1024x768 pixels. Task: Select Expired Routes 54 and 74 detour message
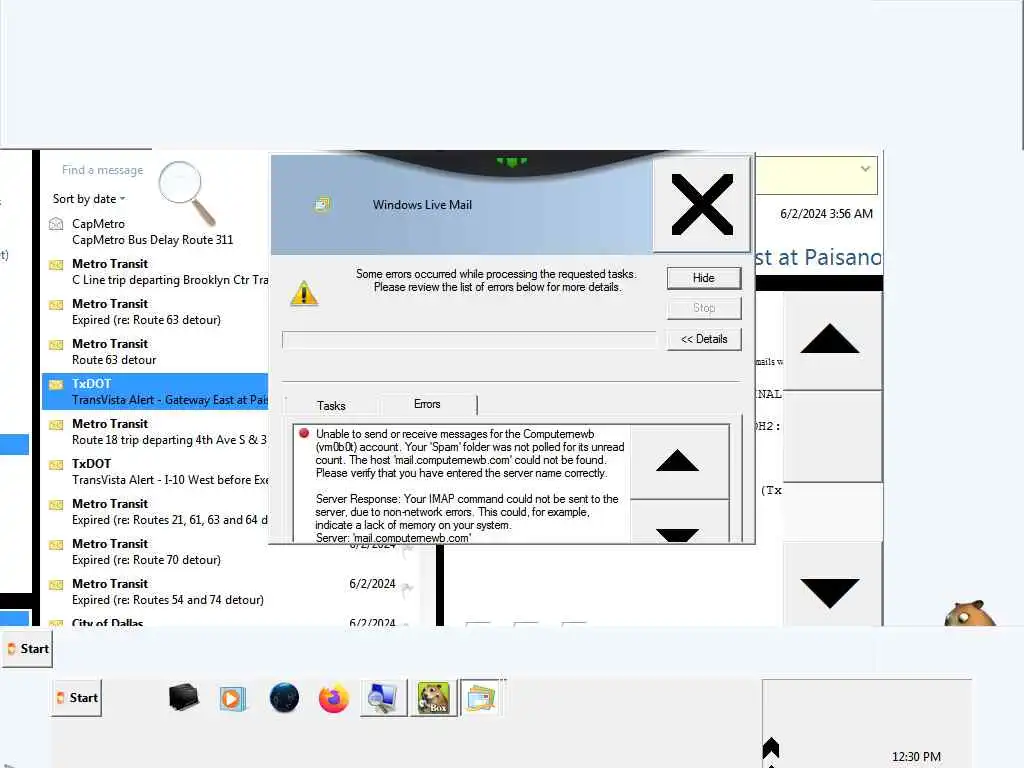[229, 592]
